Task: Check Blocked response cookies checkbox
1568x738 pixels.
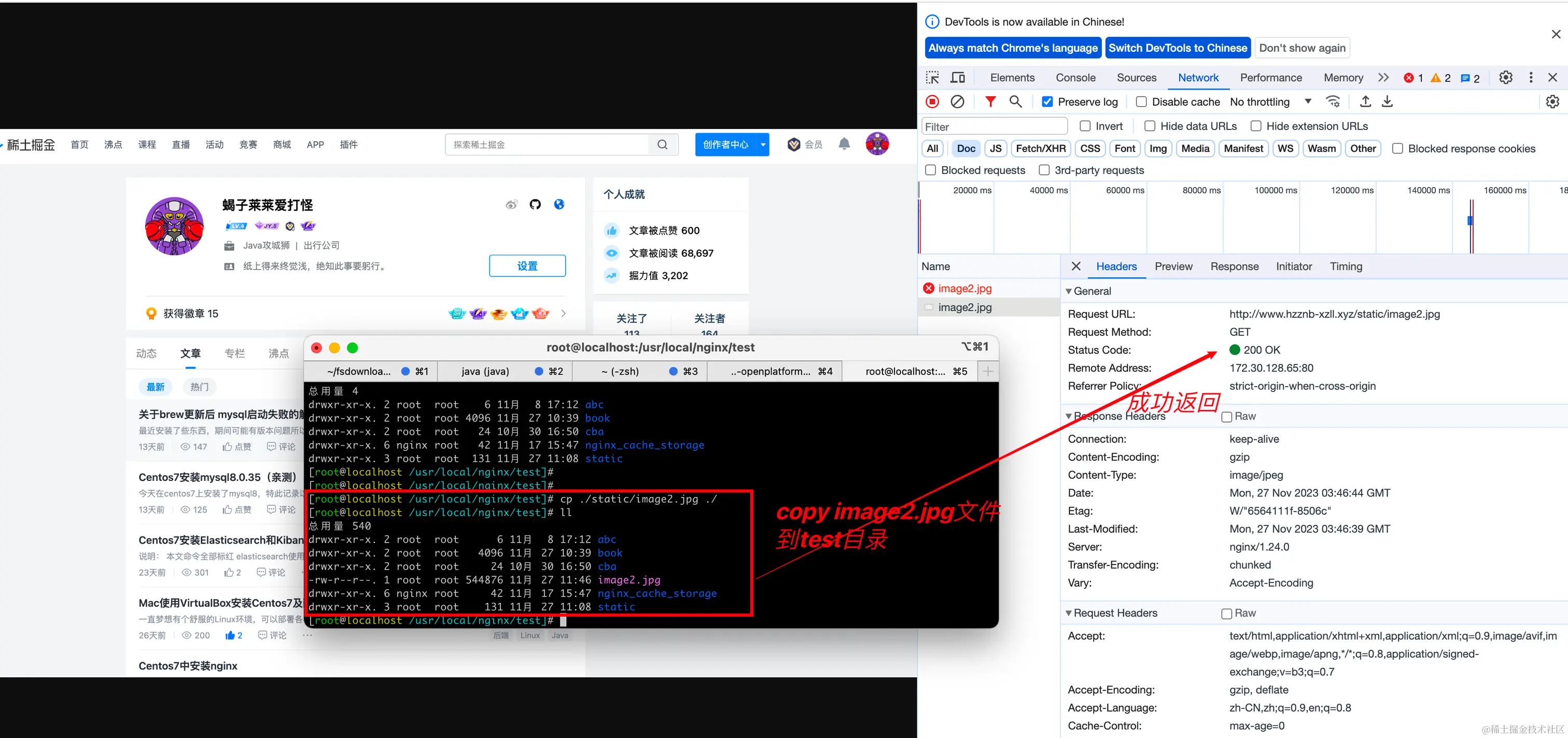Action: [1397, 148]
